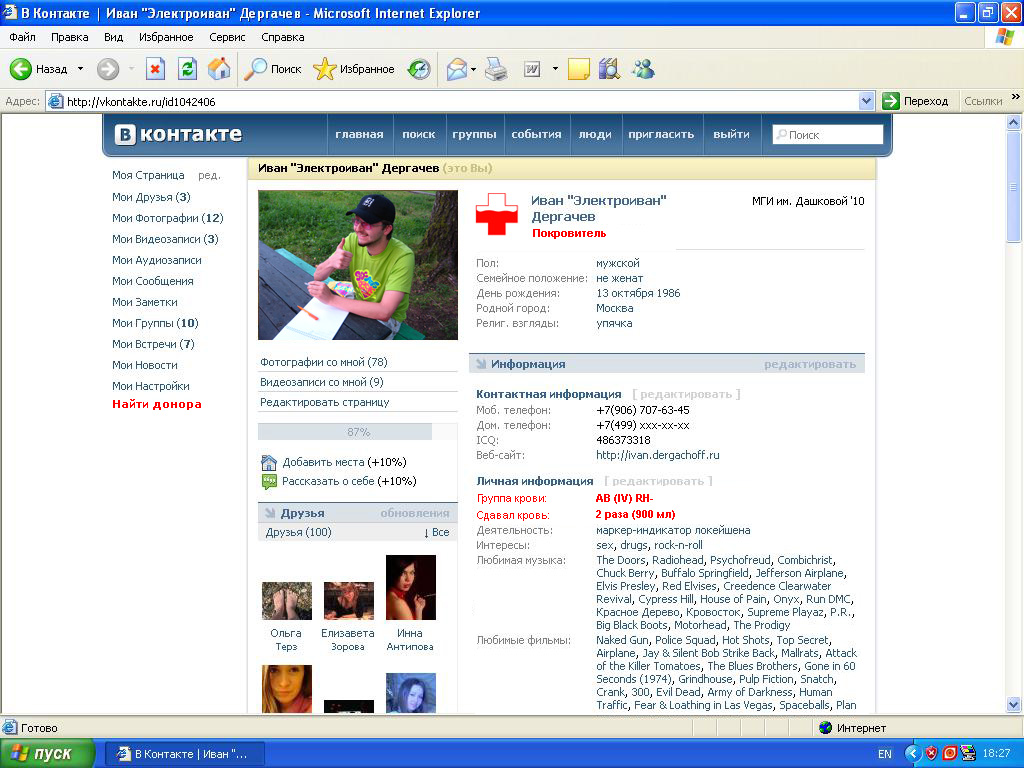1024x768 pixels.
Task: Click the EN language indicator
Action: pyautogui.click(x=885, y=754)
